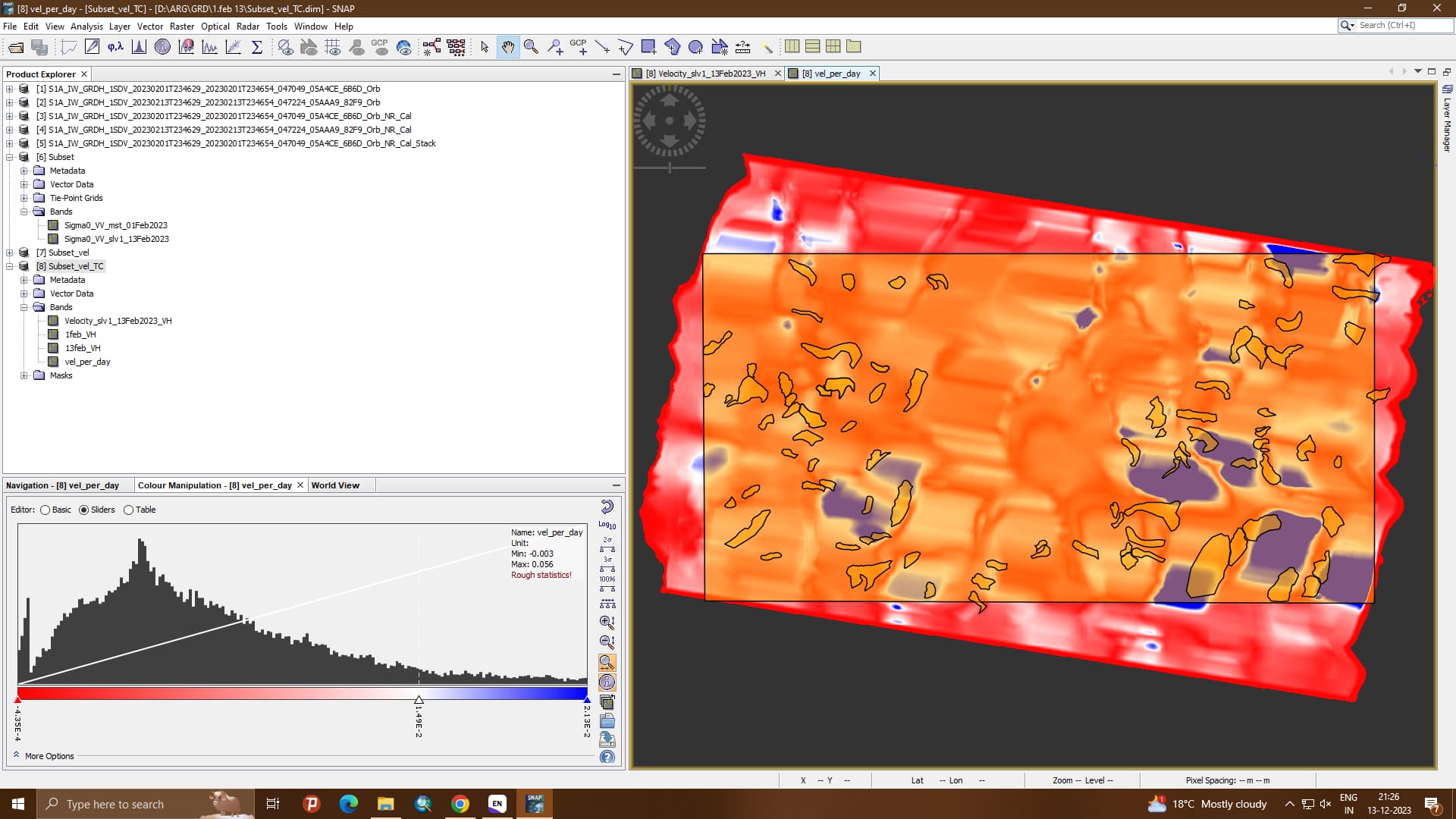This screenshot has height=819, width=1456.
Task: Collapse the Bands folder of Subset_vel_TC
Action: click(x=24, y=307)
